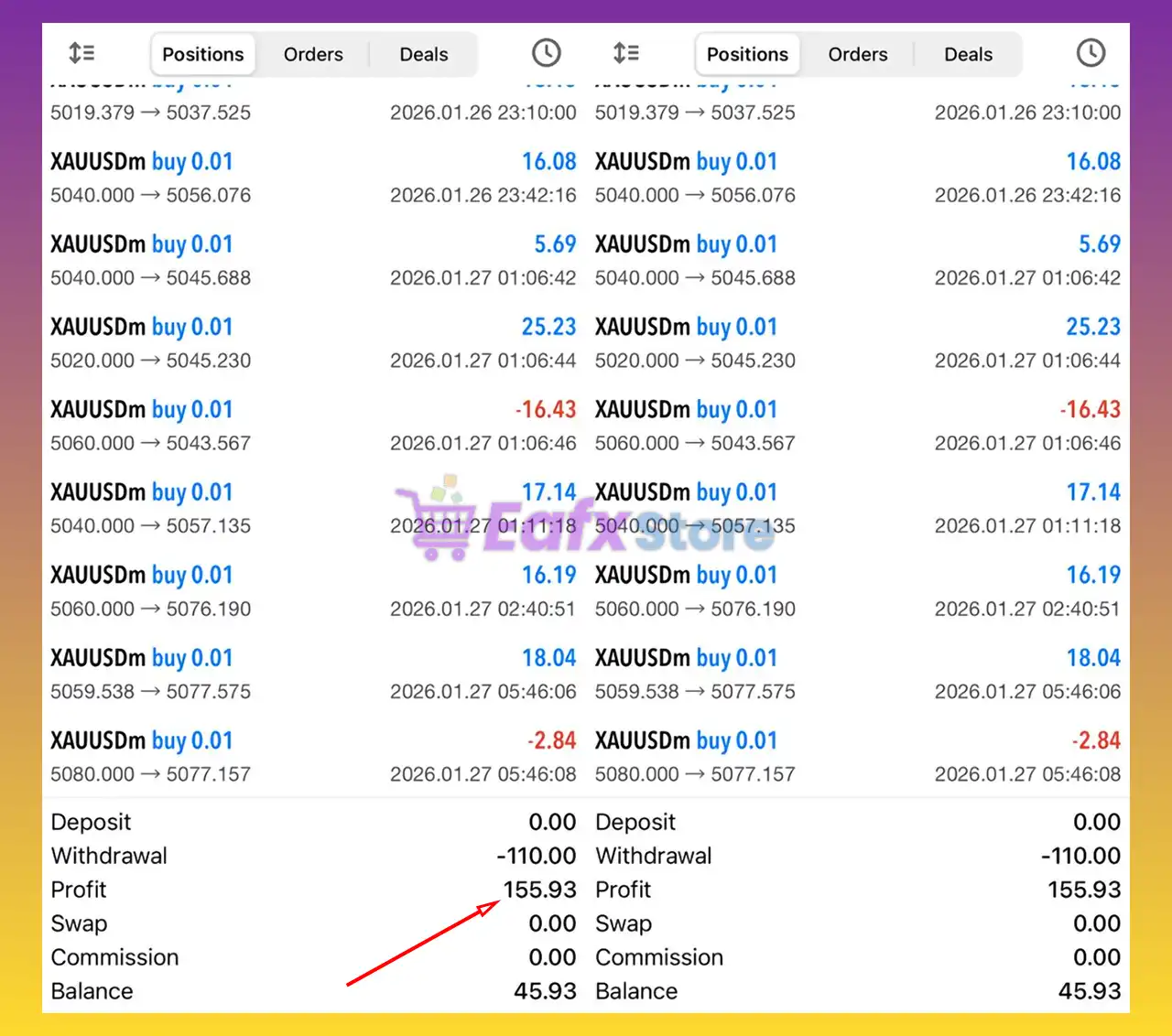Open right panel trade with 5.69 profit
This screenshot has height=1036, width=1172.
[857, 261]
